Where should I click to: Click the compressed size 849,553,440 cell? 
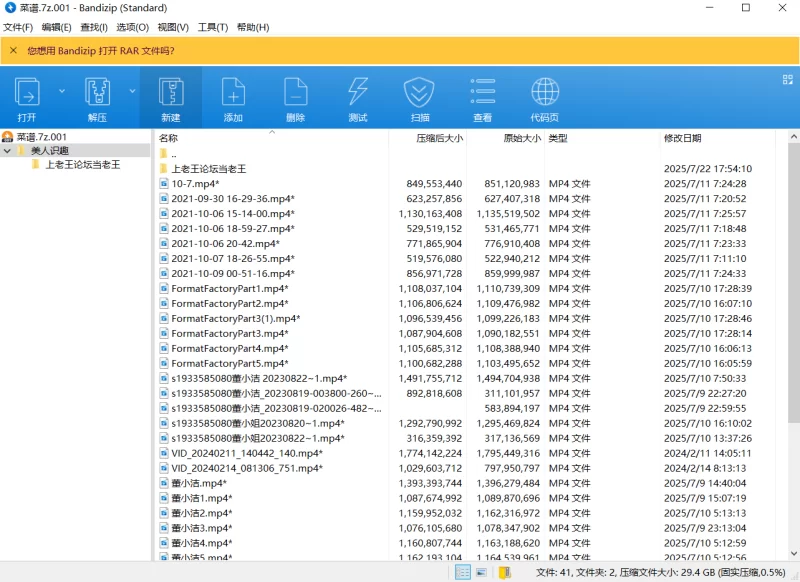(x=434, y=184)
